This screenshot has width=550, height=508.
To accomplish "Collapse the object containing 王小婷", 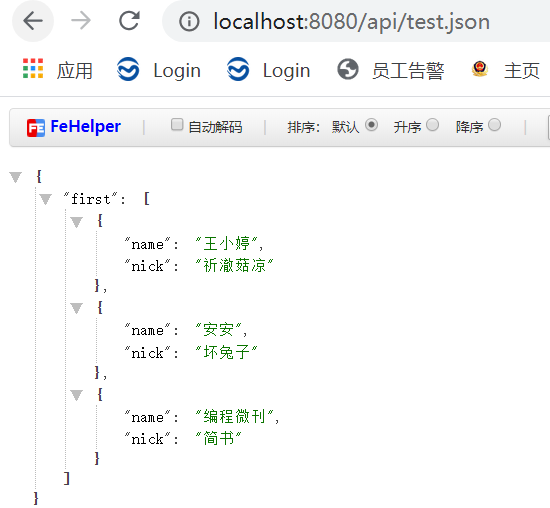I will 76,222.
